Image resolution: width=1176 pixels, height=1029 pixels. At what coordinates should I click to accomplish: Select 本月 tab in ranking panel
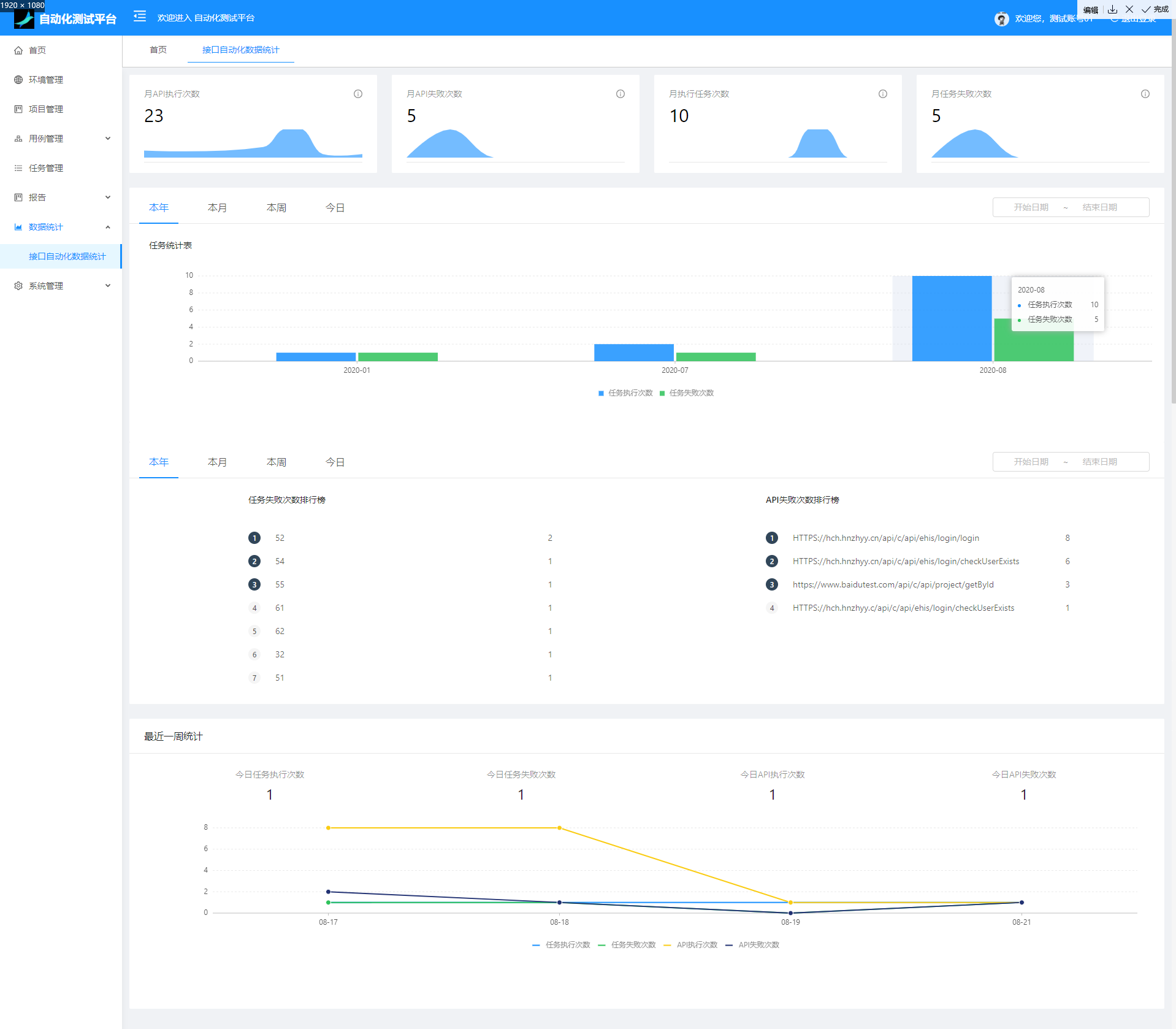[218, 462]
